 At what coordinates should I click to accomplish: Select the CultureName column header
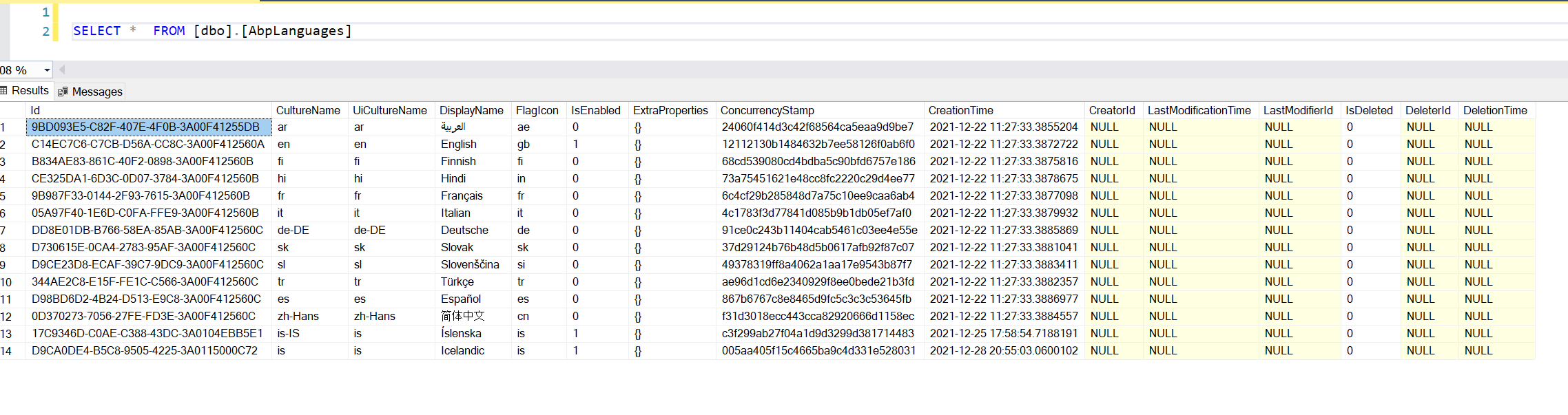pyautogui.click(x=308, y=110)
